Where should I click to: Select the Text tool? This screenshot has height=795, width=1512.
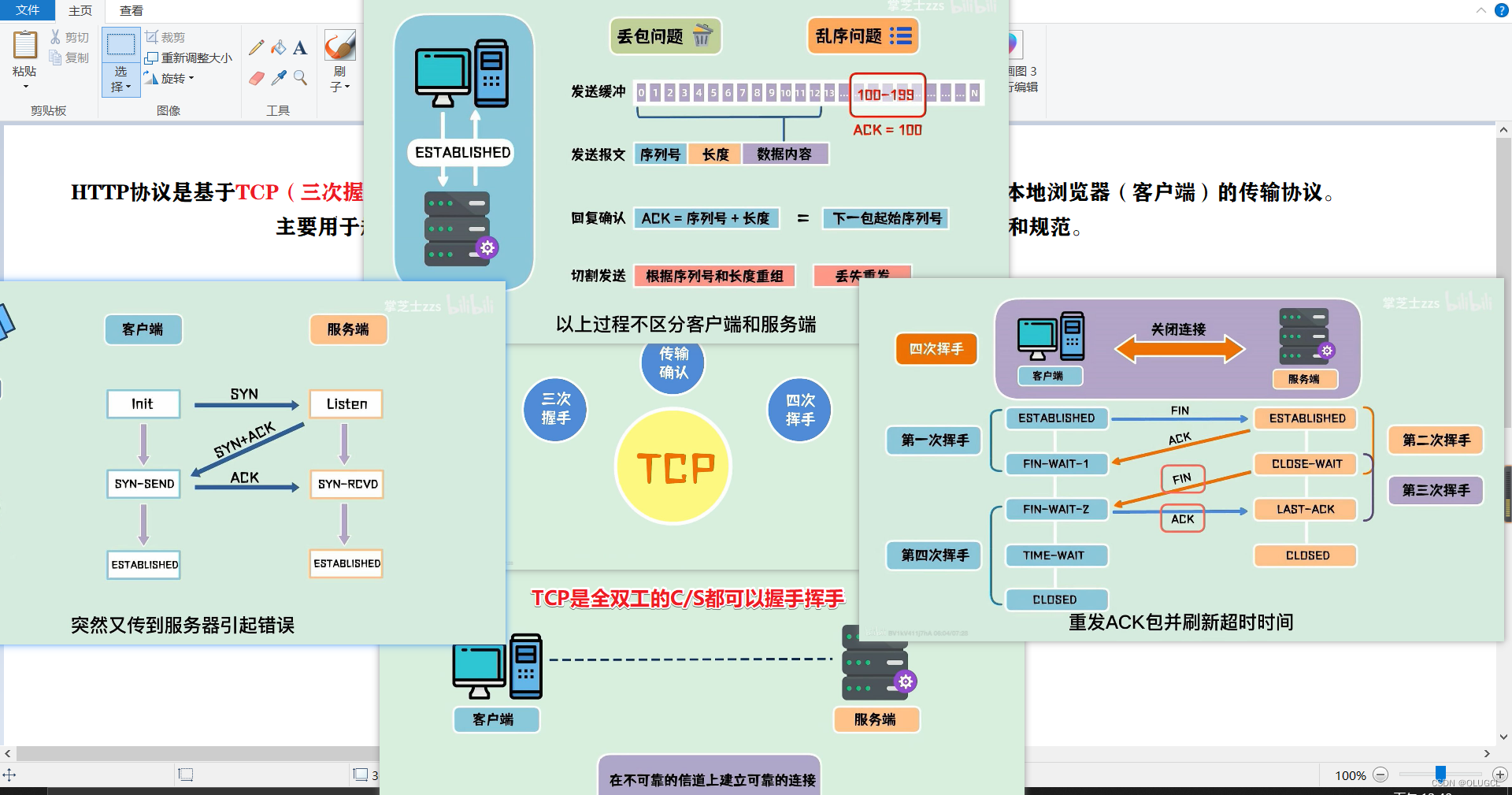300,47
